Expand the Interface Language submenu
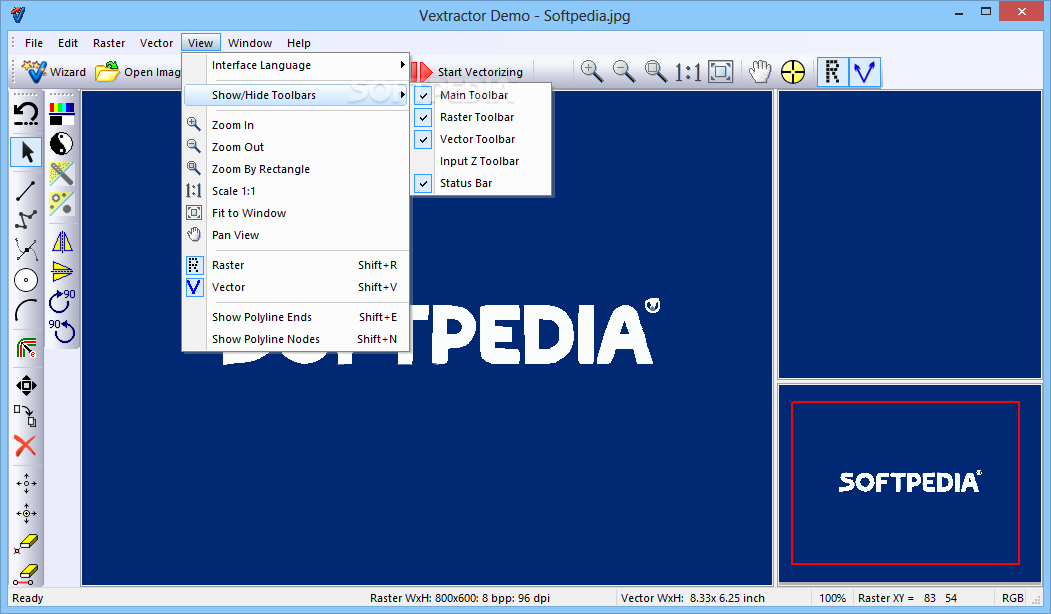1051x614 pixels. point(296,65)
